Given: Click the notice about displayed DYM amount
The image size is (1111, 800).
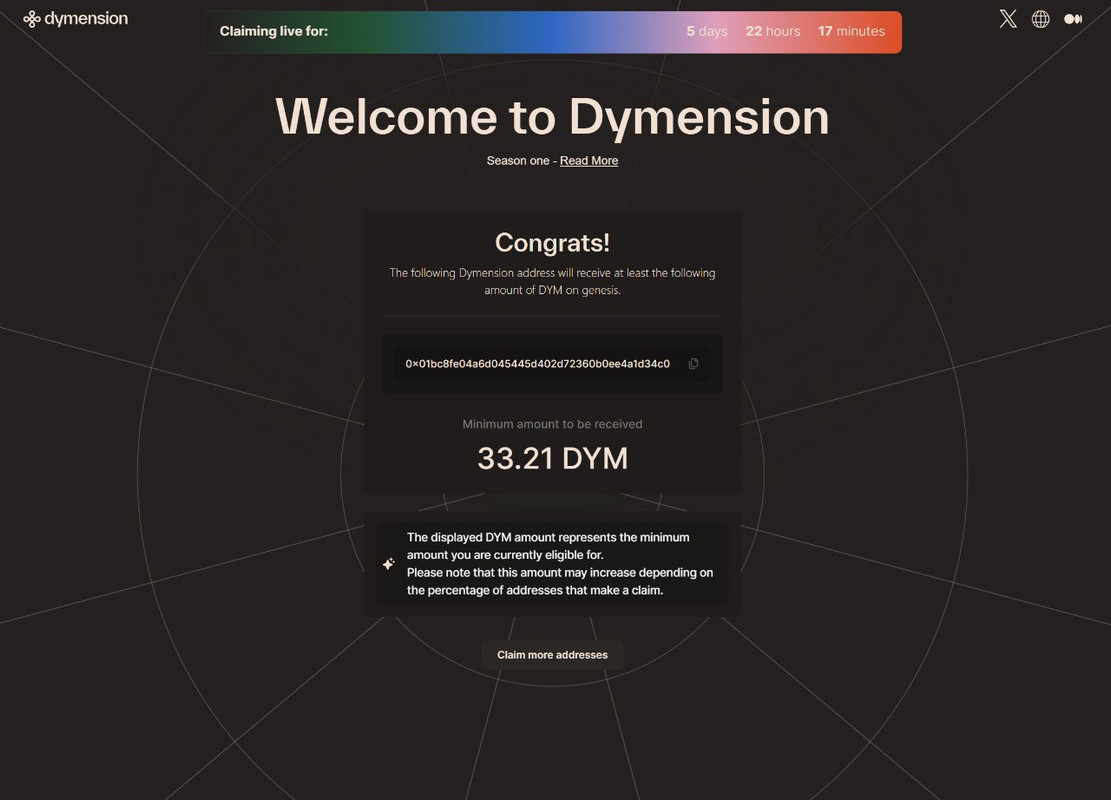Looking at the screenshot, I should pyautogui.click(x=560, y=564).
